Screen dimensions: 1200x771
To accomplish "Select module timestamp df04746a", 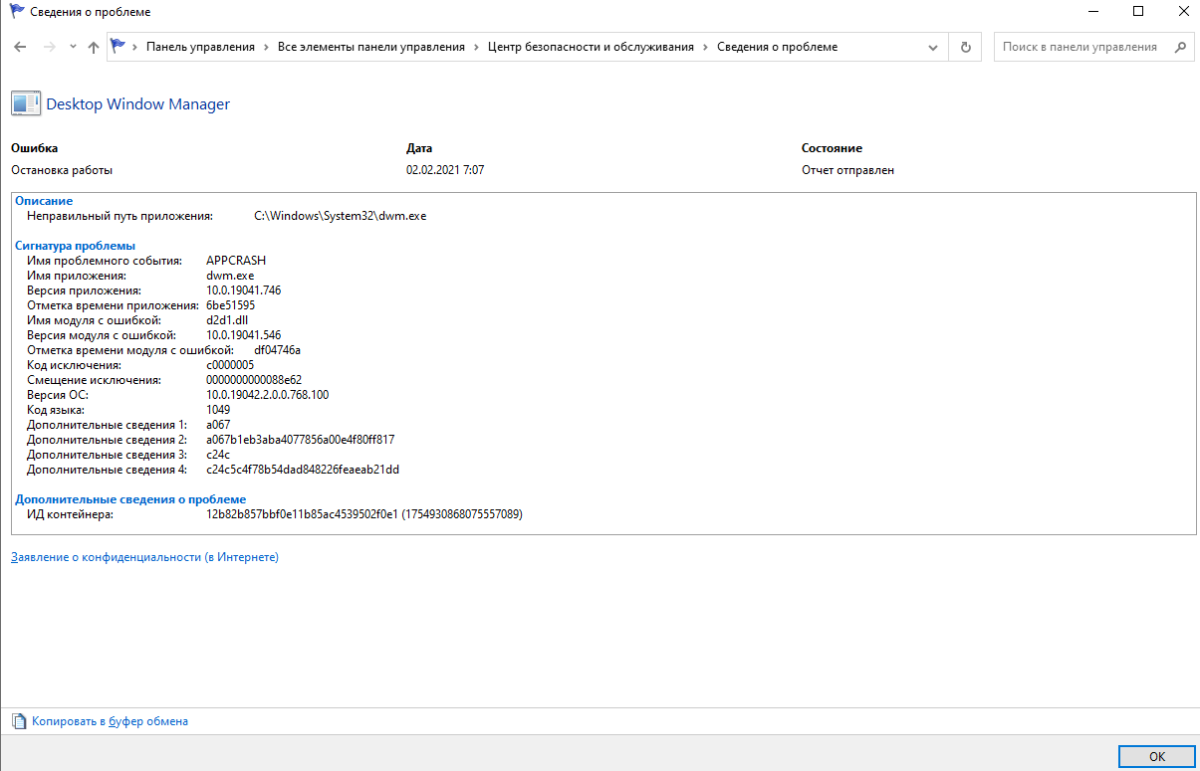I will pos(278,350).
